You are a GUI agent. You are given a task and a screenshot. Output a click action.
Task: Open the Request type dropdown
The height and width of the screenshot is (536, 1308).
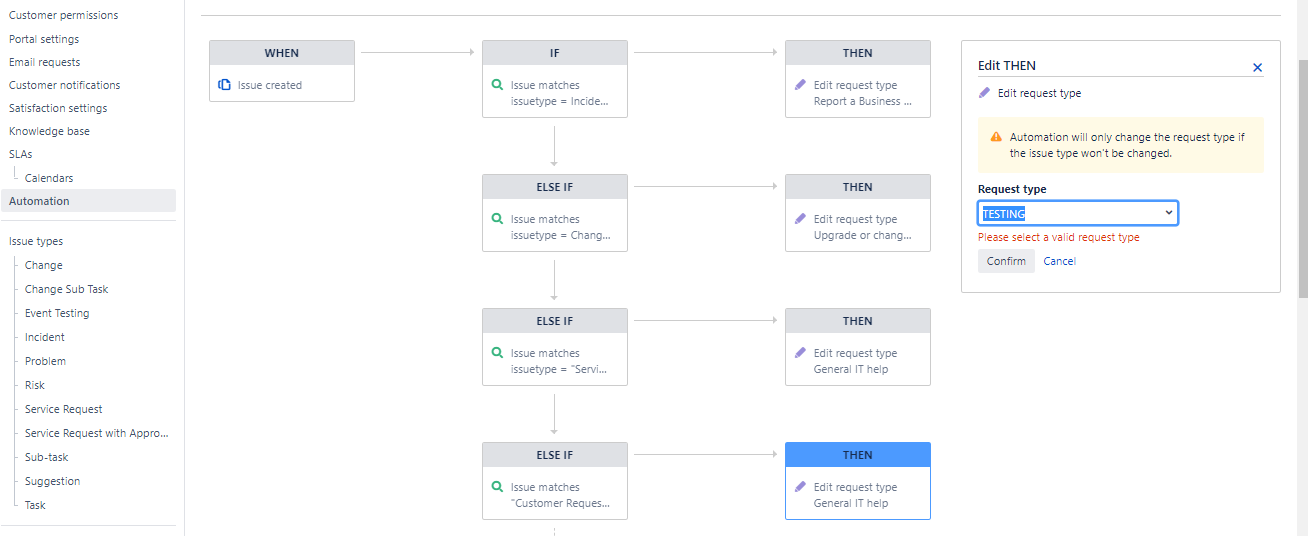tap(1078, 213)
